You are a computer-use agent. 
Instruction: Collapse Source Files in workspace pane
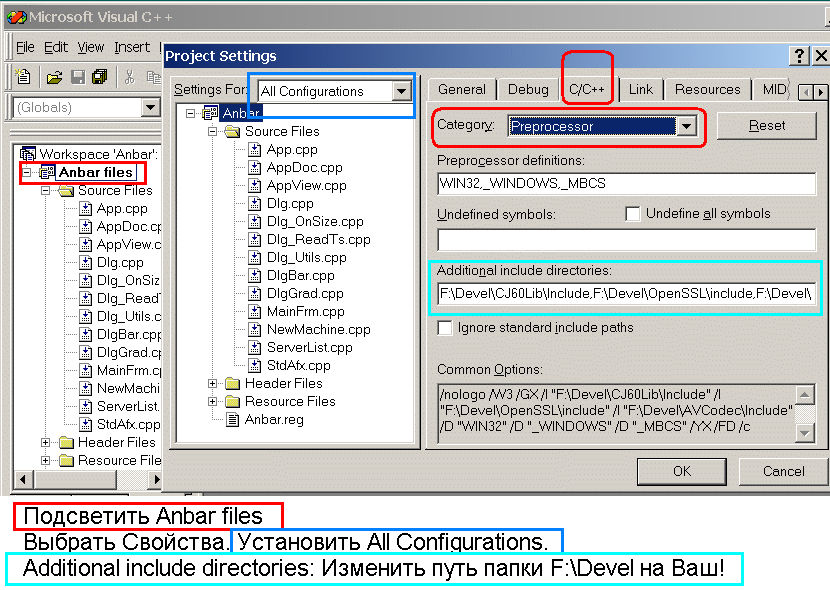pos(46,190)
